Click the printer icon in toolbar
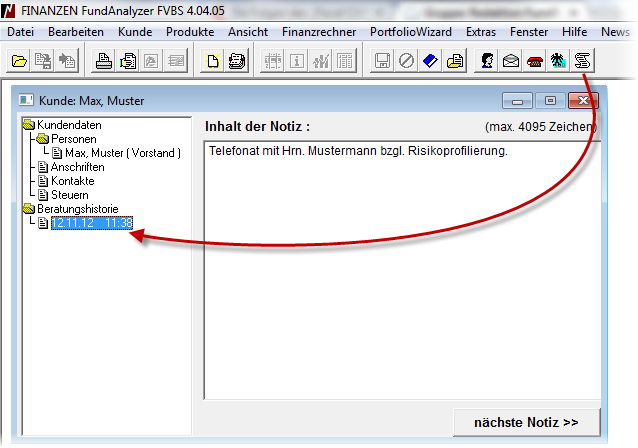Image resolution: width=638 pixels, height=448 pixels. pyautogui.click(x=103, y=61)
